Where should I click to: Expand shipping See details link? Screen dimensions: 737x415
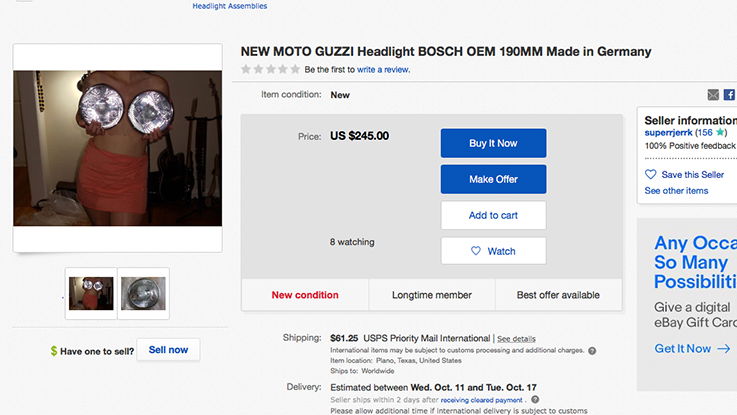click(516, 339)
